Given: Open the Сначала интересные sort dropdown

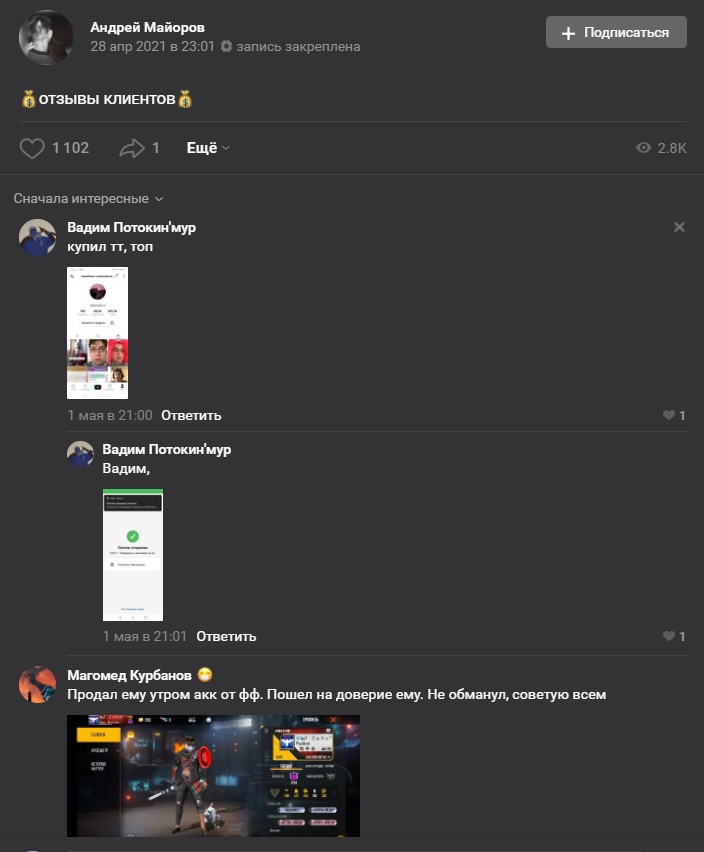Looking at the screenshot, I should tap(88, 199).
